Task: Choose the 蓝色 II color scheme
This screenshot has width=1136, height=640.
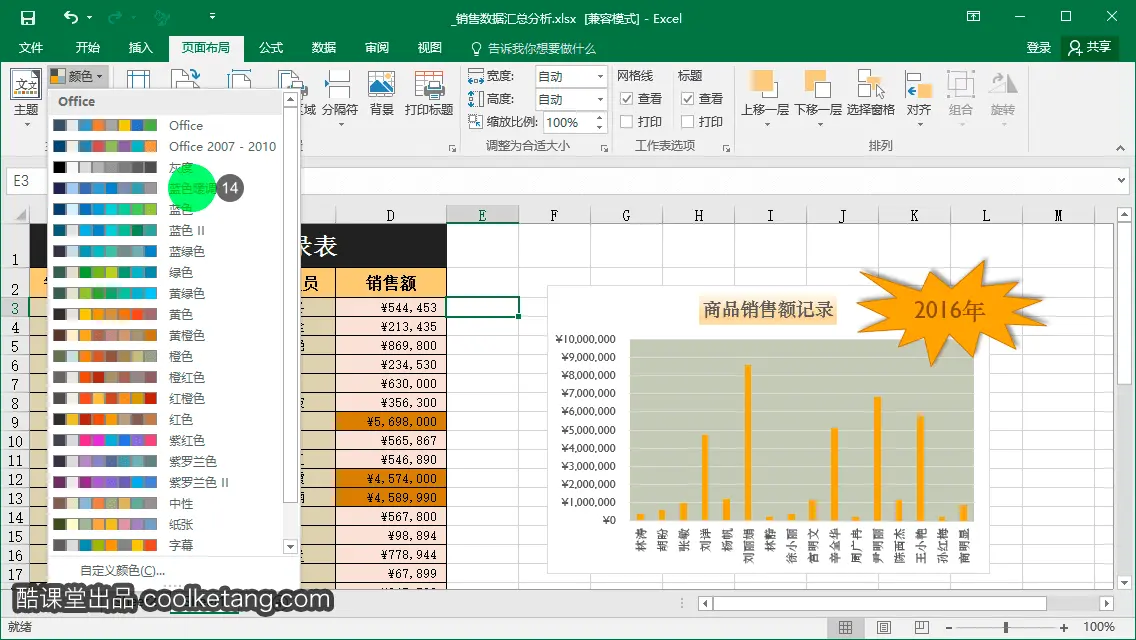Action: [x=167, y=230]
